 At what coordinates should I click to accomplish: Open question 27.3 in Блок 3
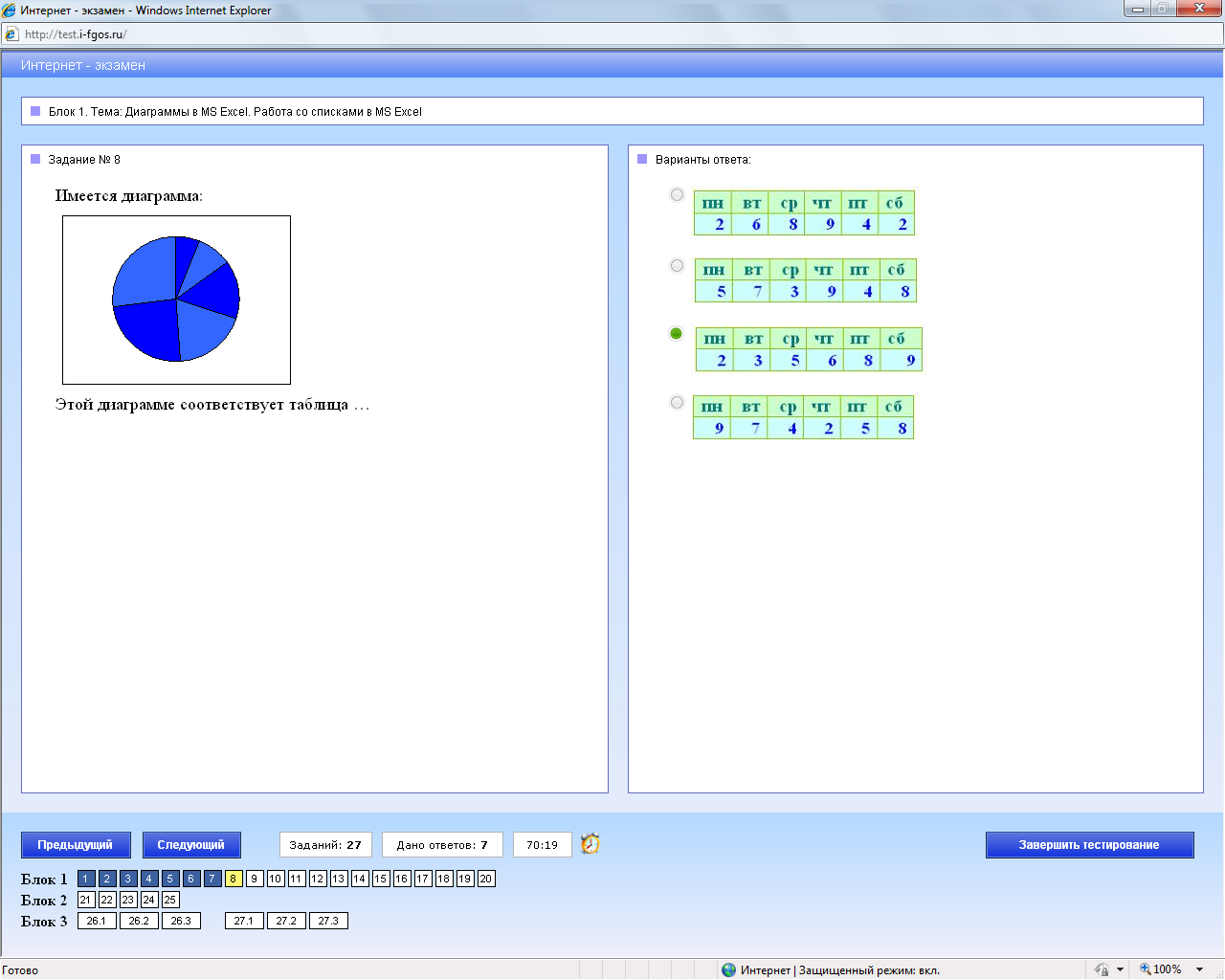(x=328, y=921)
